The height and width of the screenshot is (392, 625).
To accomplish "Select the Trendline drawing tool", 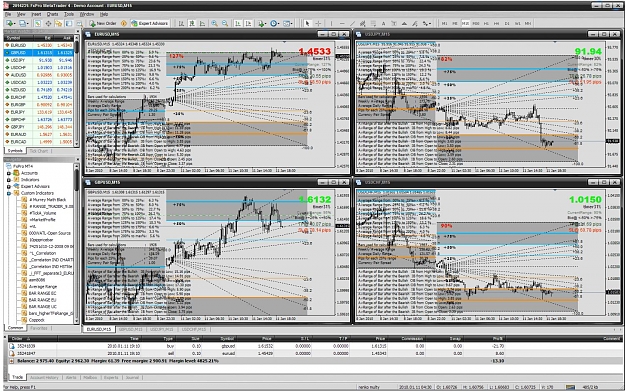I will (x=352, y=24).
